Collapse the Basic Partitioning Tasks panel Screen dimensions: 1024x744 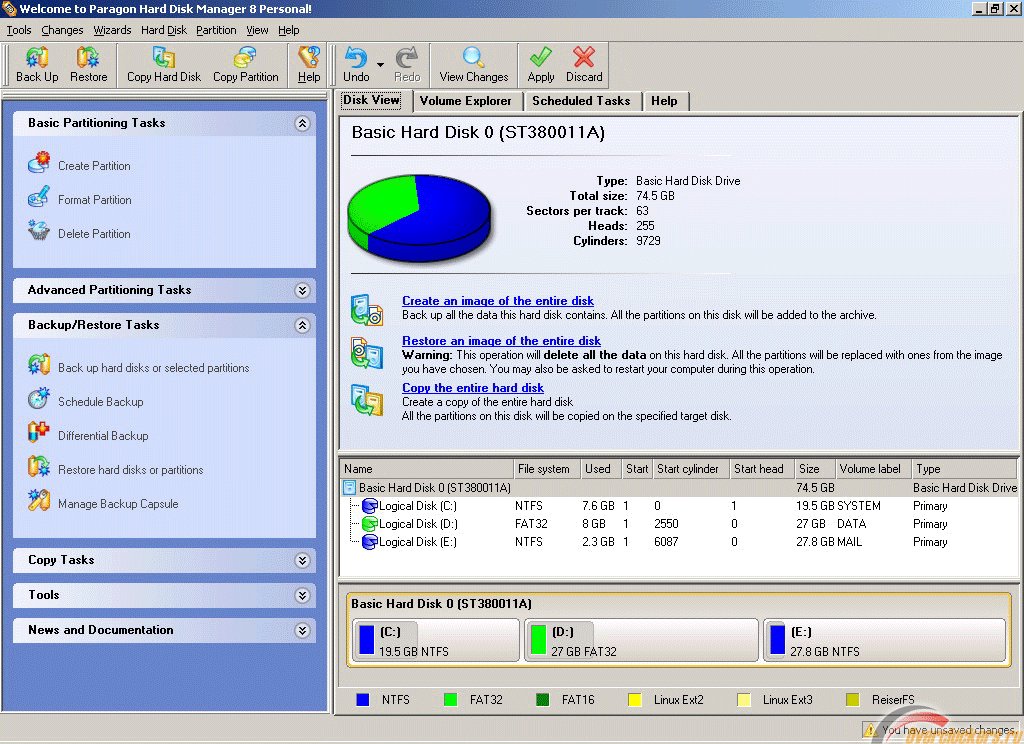coord(302,124)
